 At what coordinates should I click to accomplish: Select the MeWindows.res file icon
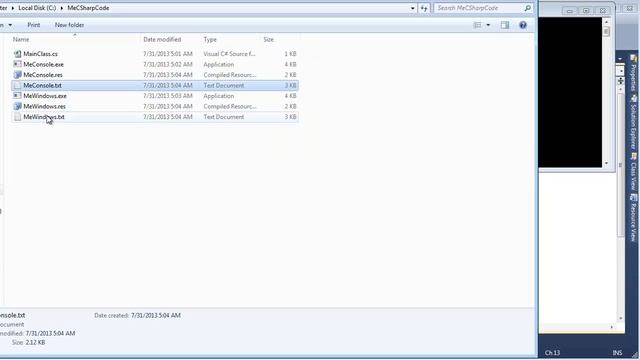tap(17, 106)
